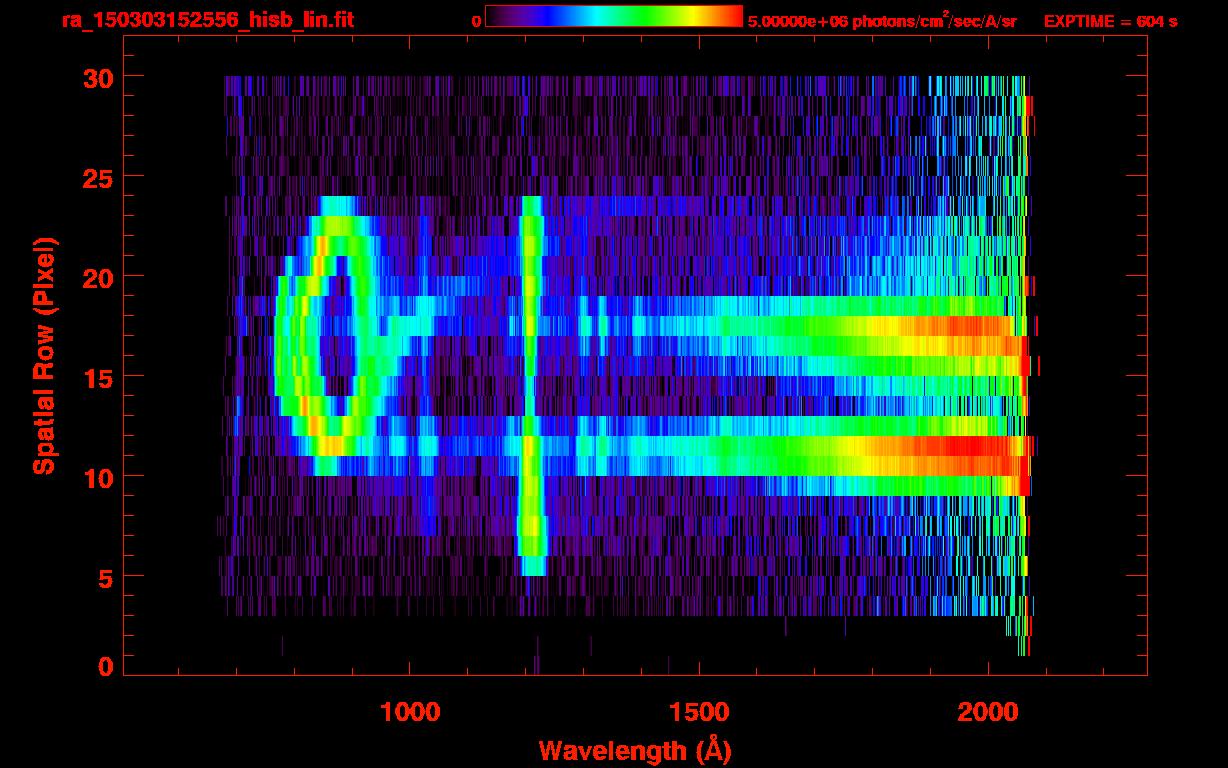The width and height of the screenshot is (1228, 768).
Task: Click the Spatial Row (Pixel) axis title
Action: pos(44,356)
